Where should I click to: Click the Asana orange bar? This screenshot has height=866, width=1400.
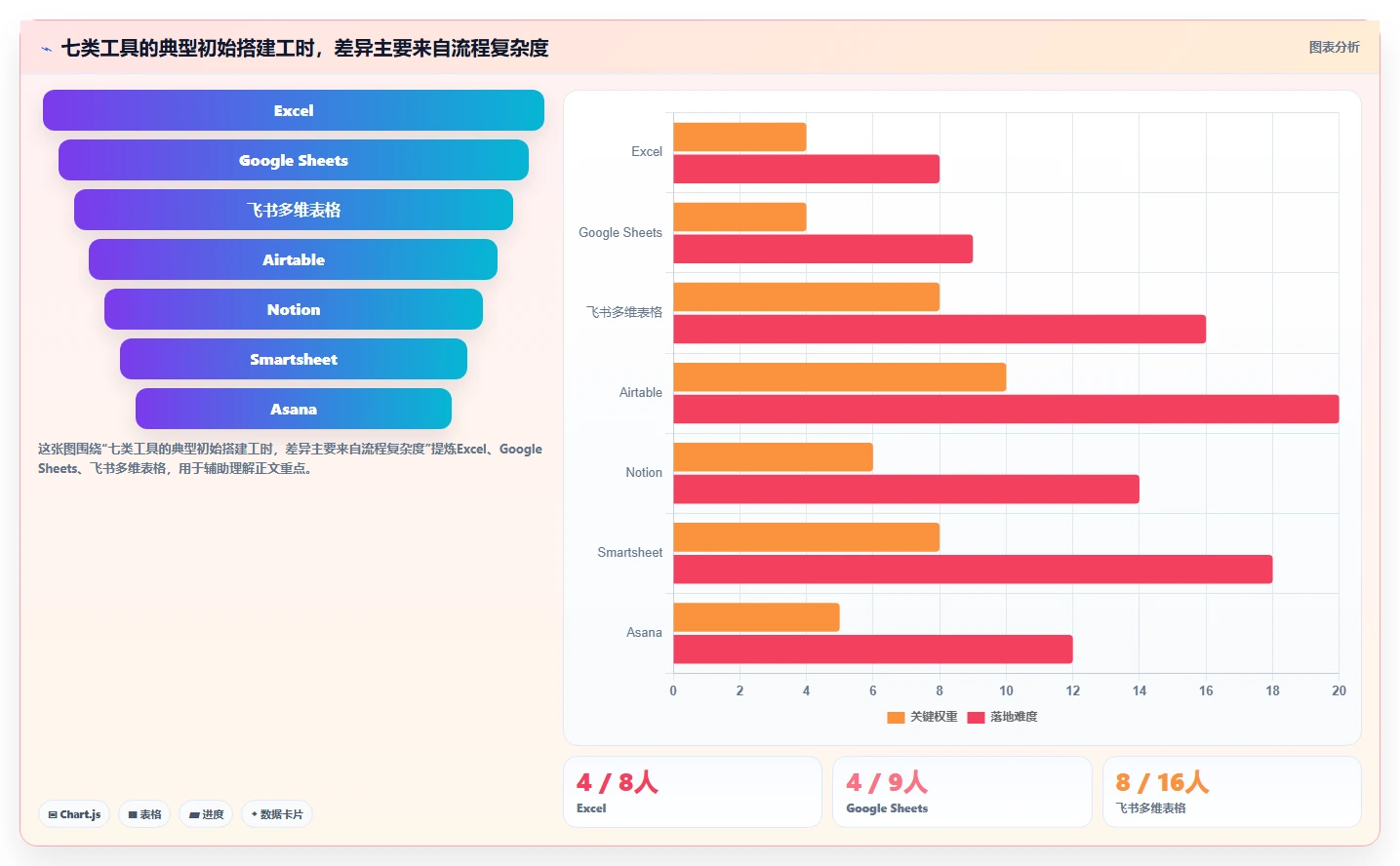[756, 617]
